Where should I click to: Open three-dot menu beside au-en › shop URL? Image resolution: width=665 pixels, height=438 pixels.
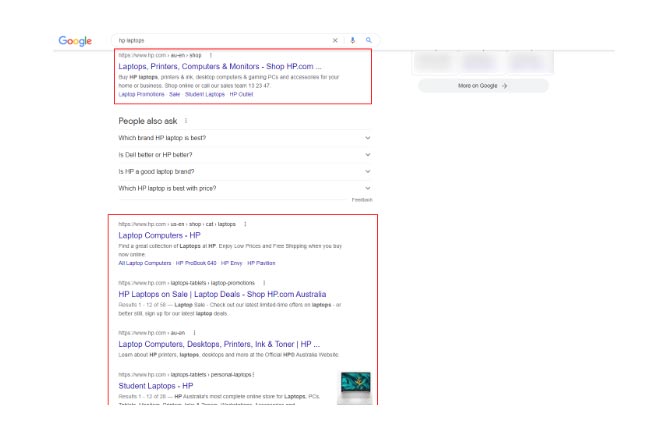click(210, 55)
